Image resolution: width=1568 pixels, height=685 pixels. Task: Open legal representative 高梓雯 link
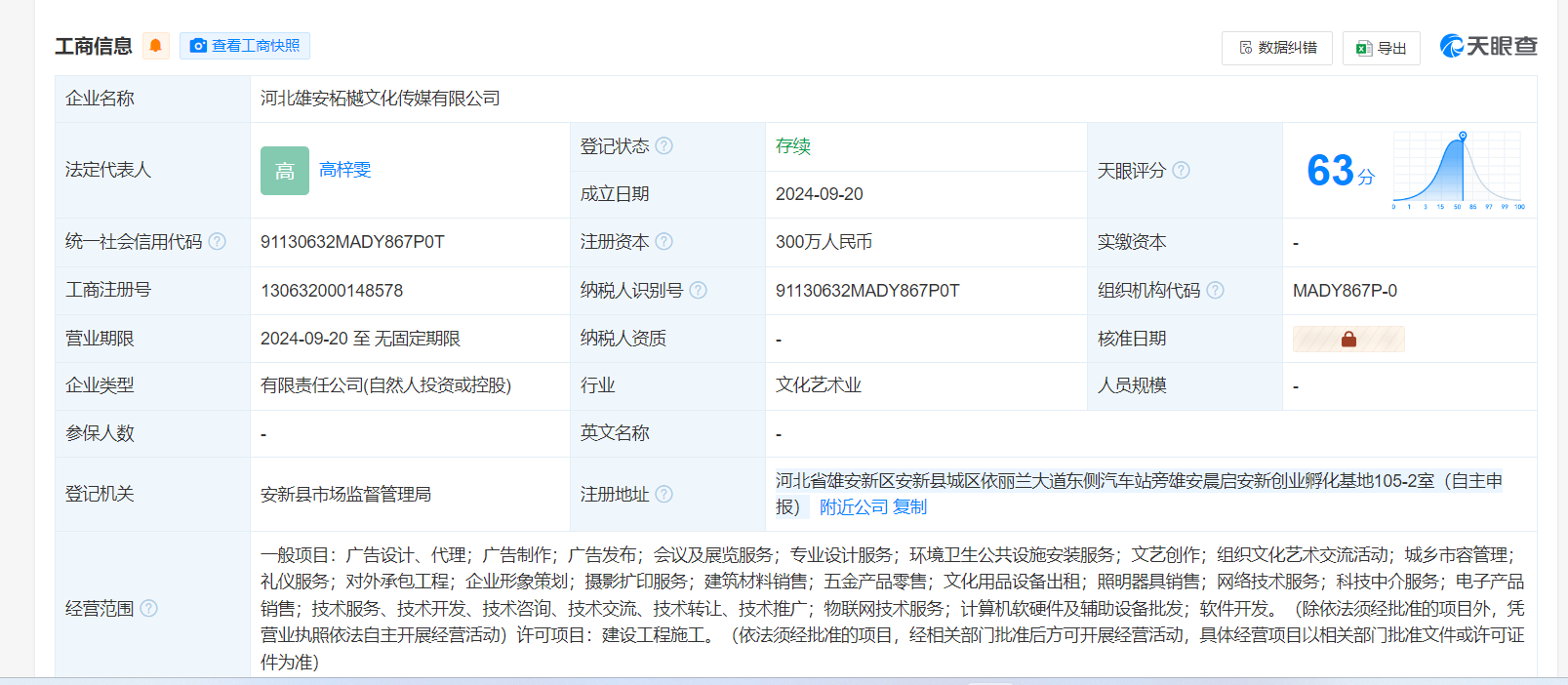[345, 170]
